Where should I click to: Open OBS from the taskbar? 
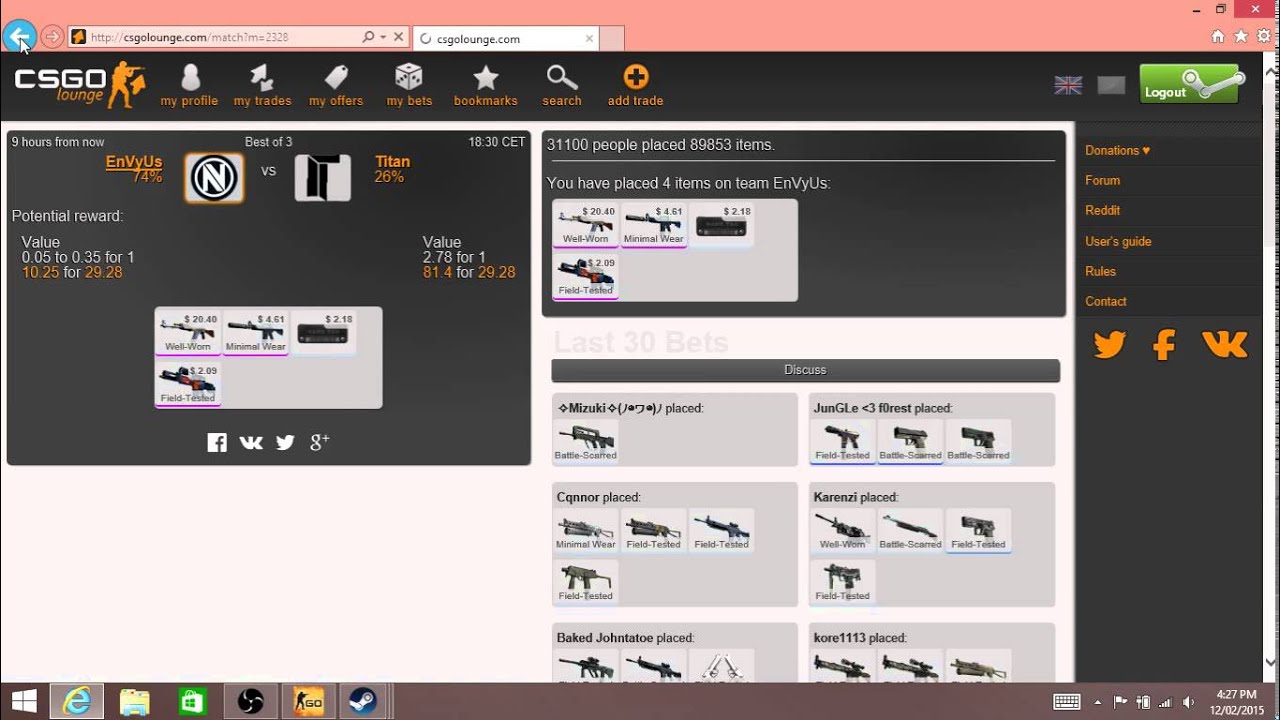[x=250, y=701]
